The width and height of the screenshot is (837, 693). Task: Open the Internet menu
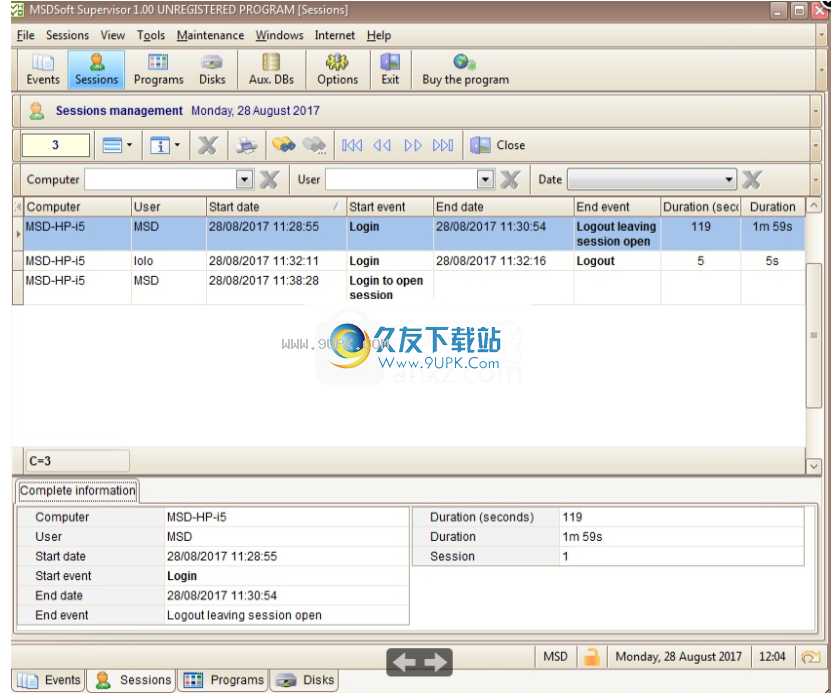coord(335,35)
